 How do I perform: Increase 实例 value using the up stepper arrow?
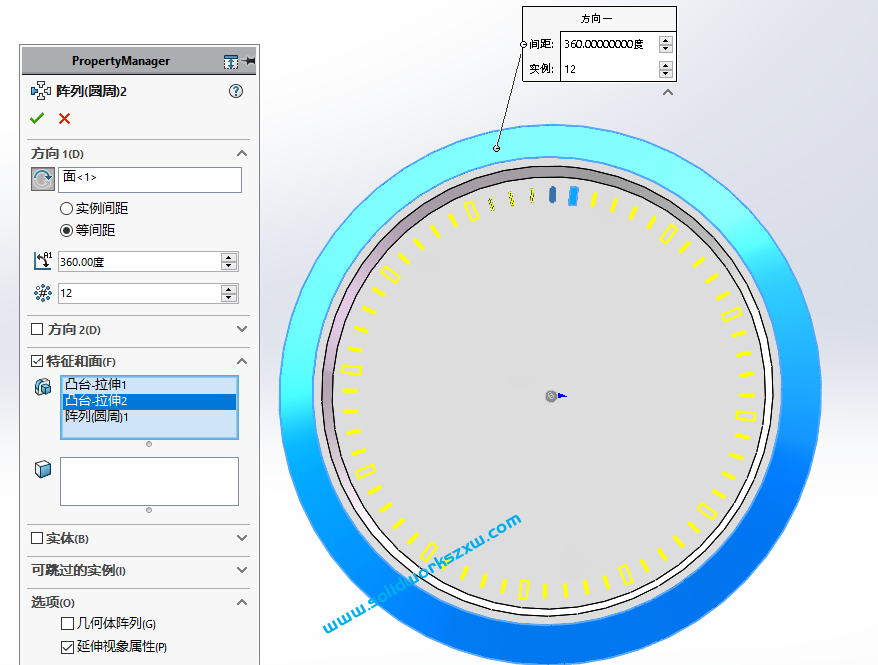665,65
